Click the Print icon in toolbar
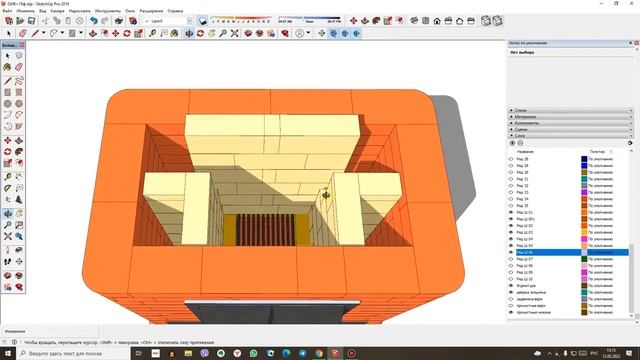Image resolution: width=640 pixels, height=360 pixels. coord(119,21)
